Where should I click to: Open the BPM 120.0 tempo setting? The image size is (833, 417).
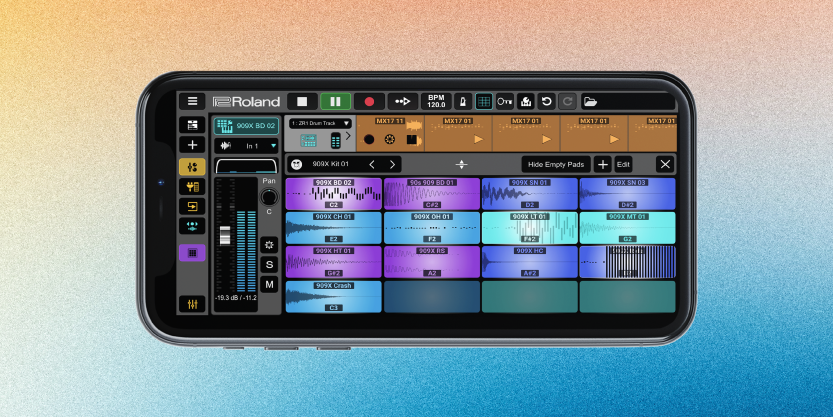click(436, 101)
